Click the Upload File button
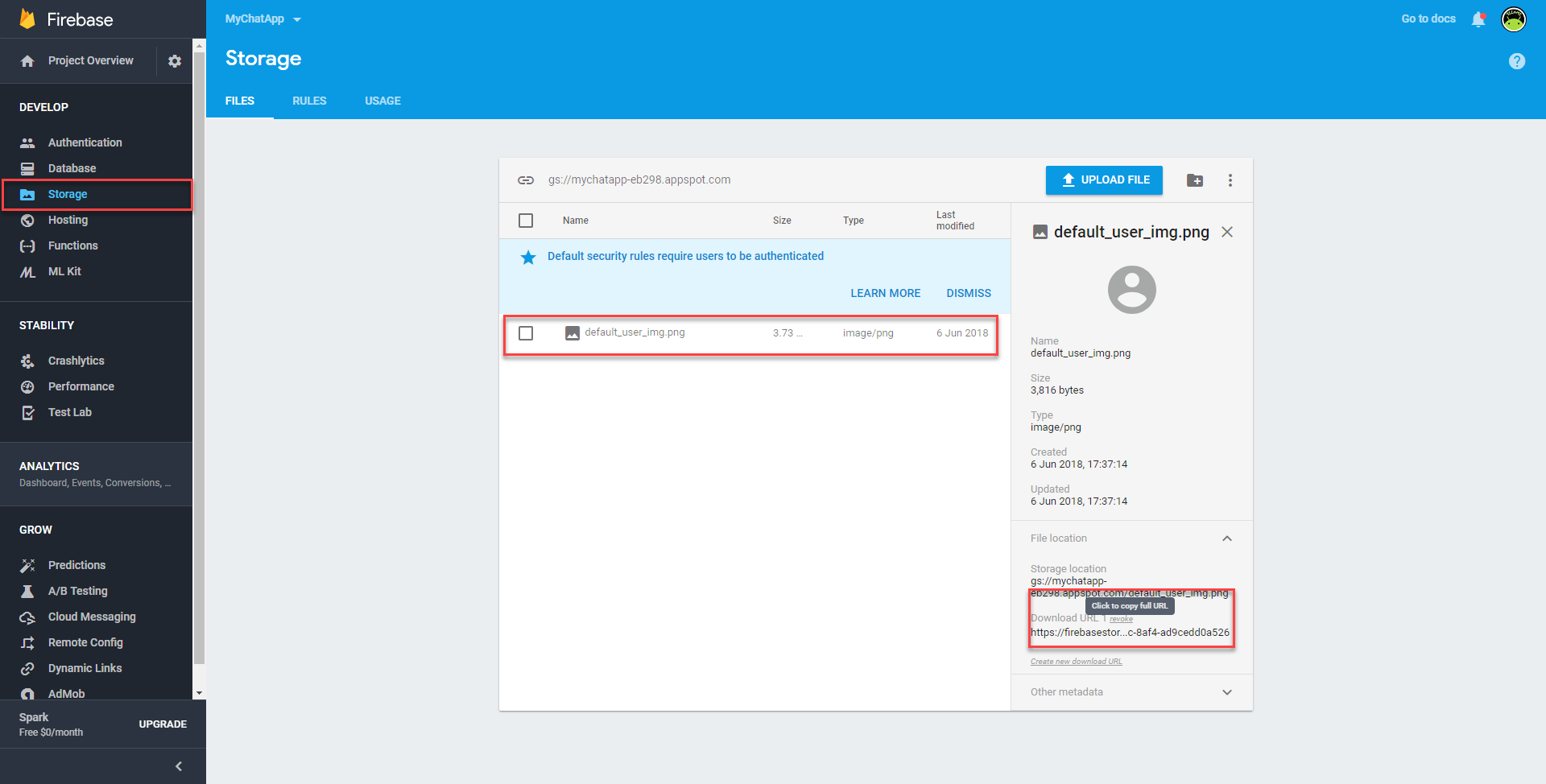Screen dimensions: 1546x784 pyautogui.click(x=1104, y=180)
